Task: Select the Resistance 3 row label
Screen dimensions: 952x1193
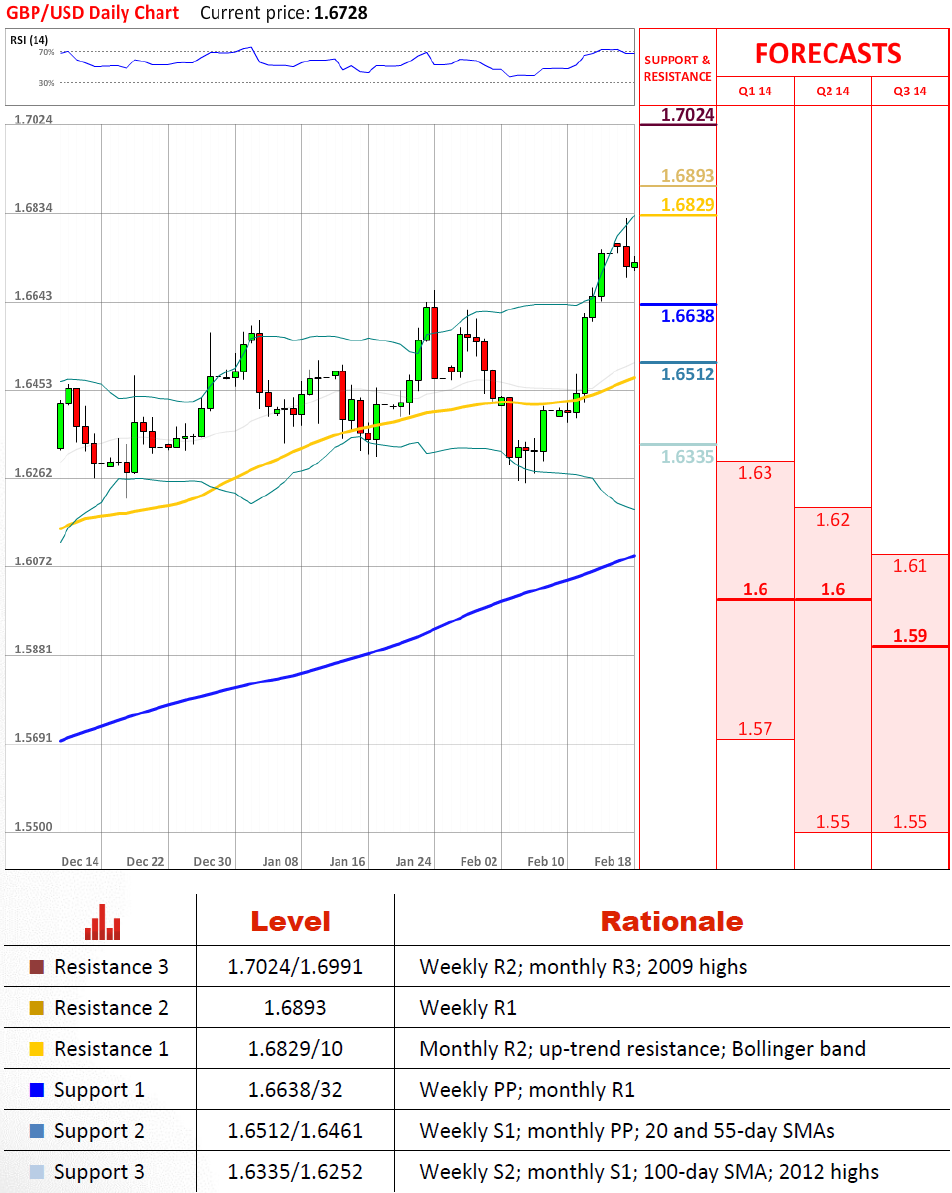Action: (x=111, y=967)
